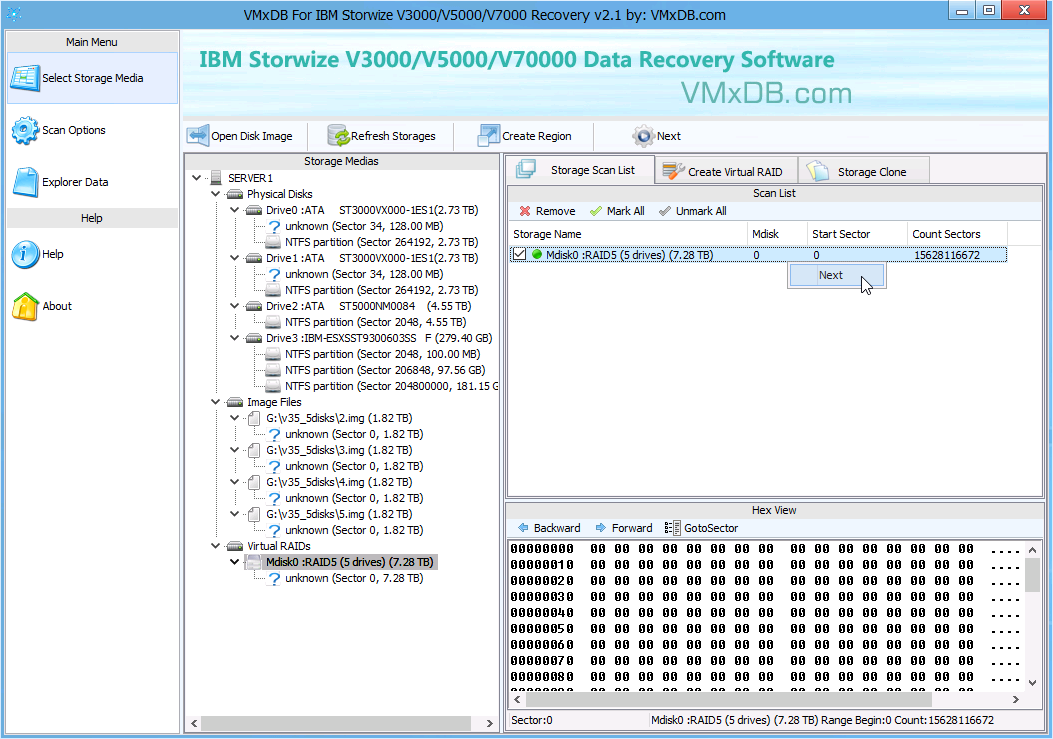Unmark All items in scan list
This screenshot has width=1053, height=739.
pyautogui.click(x=692, y=211)
